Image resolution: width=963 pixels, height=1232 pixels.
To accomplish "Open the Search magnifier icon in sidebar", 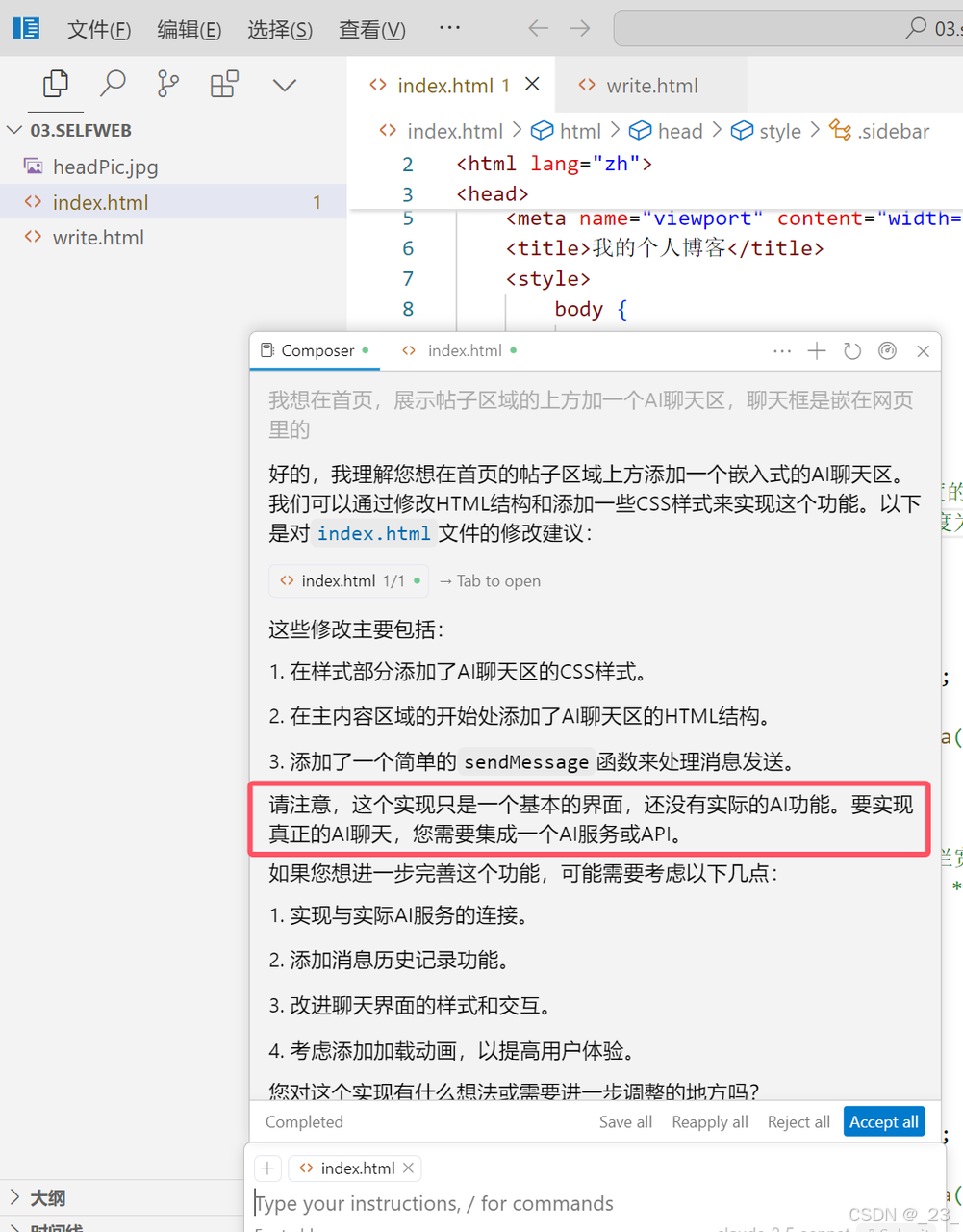I will coord(113,85).
